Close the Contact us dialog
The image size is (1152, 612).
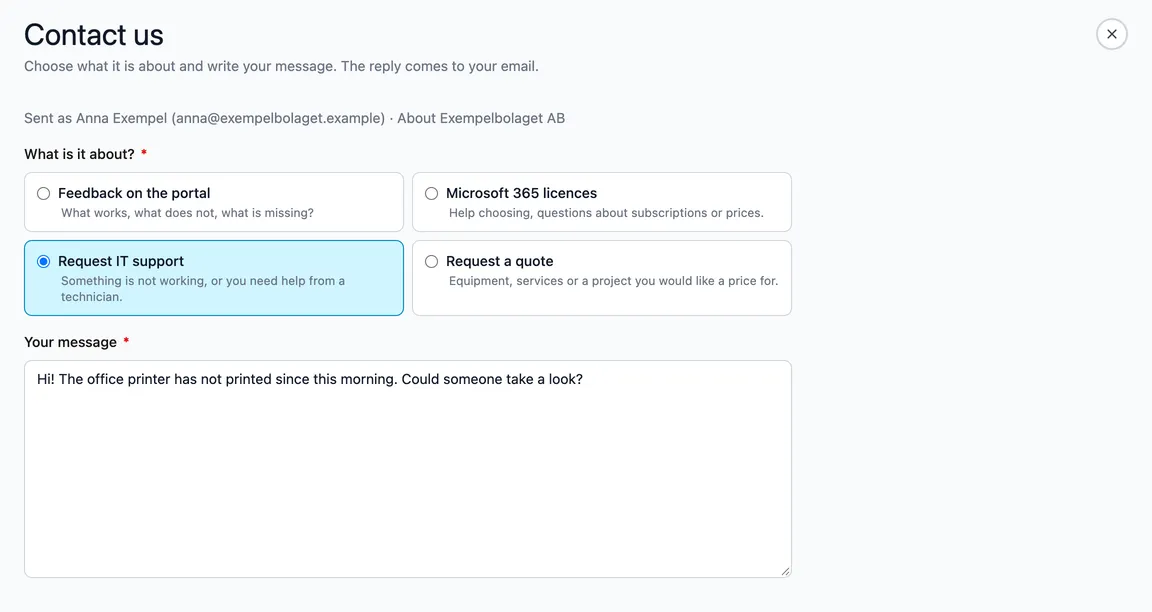(1112, 35)
